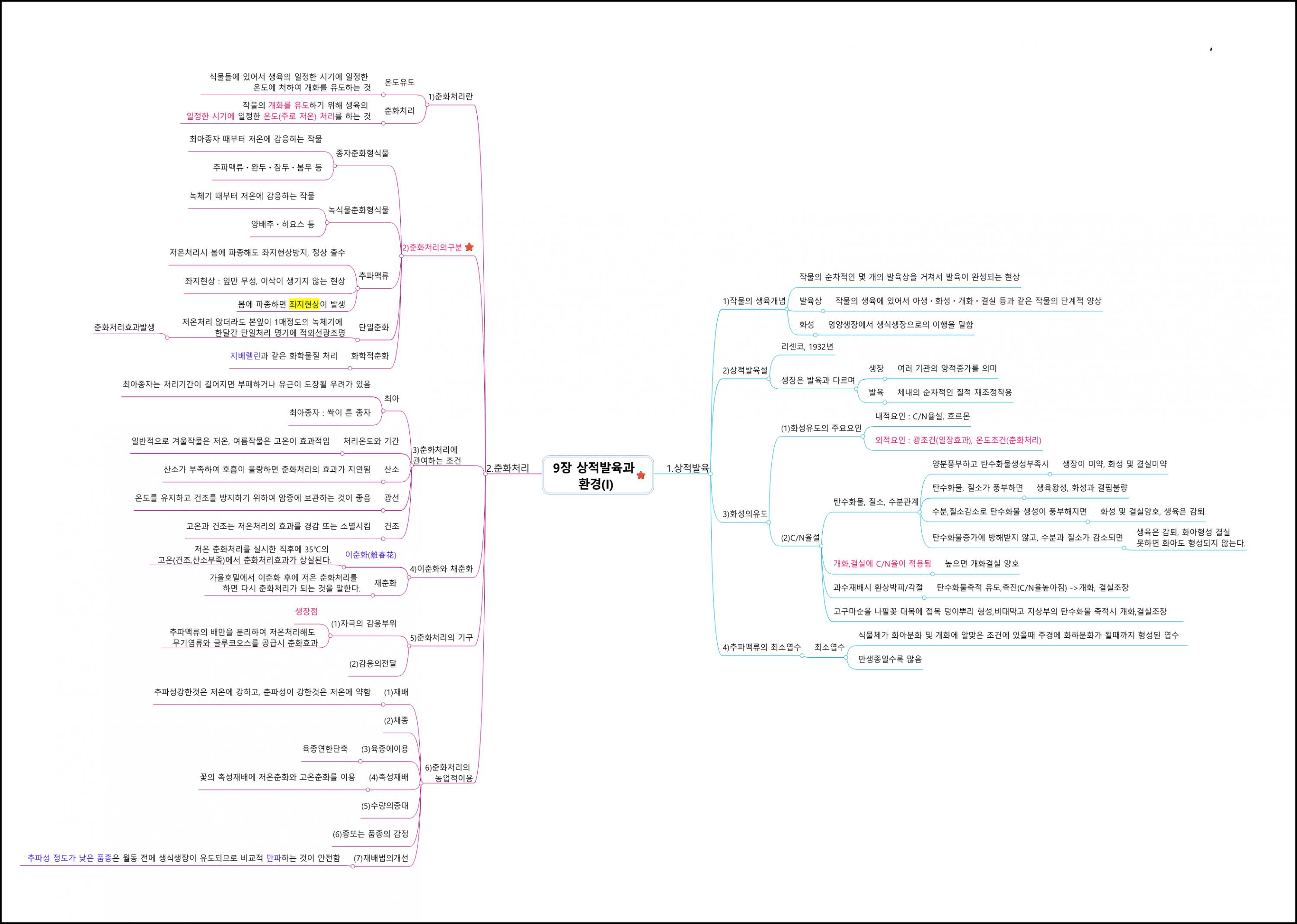Collapse branch circle at 3)화성의유도
The height and width of the screenshot is (924, 1297).
point(769,522)
